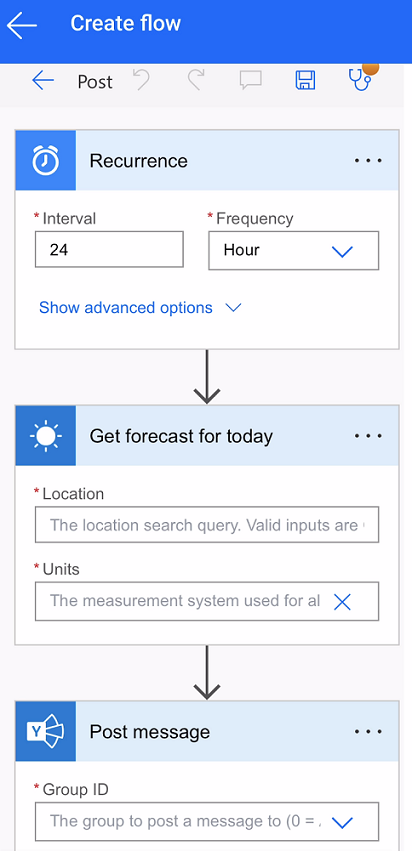412x851 pixels.
Task: Undo the last change
Action: click(x=142, y=80)
